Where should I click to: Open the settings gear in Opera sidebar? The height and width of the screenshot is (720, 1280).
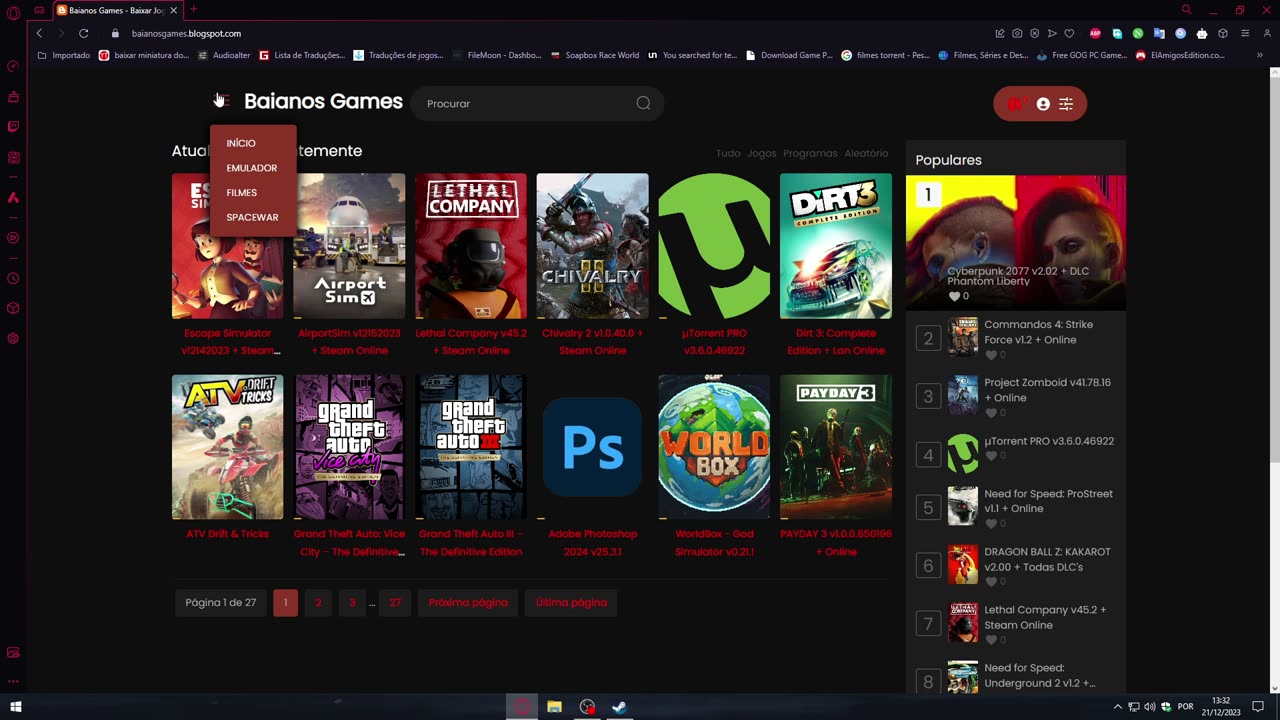(x=13, y=338)
